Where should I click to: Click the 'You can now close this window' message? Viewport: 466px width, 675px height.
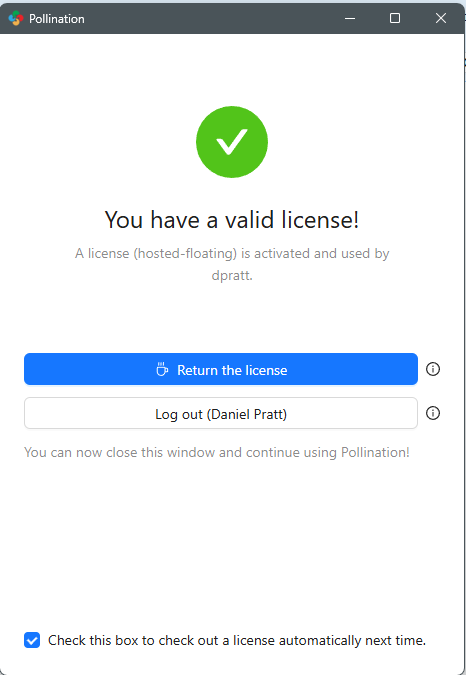click(217, 452)
